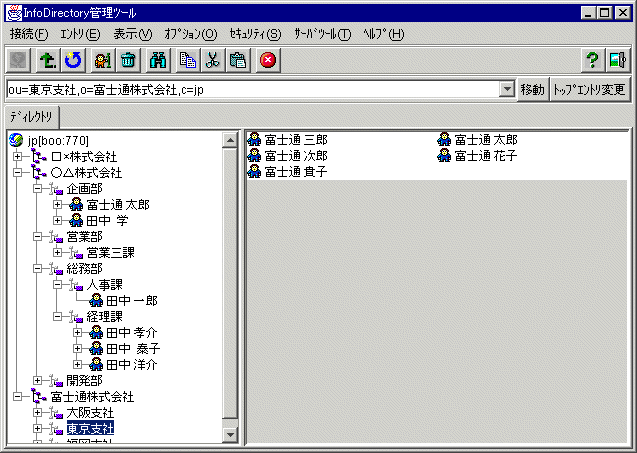Click the tree vertical scrollbar thumb

pos(230,284)
